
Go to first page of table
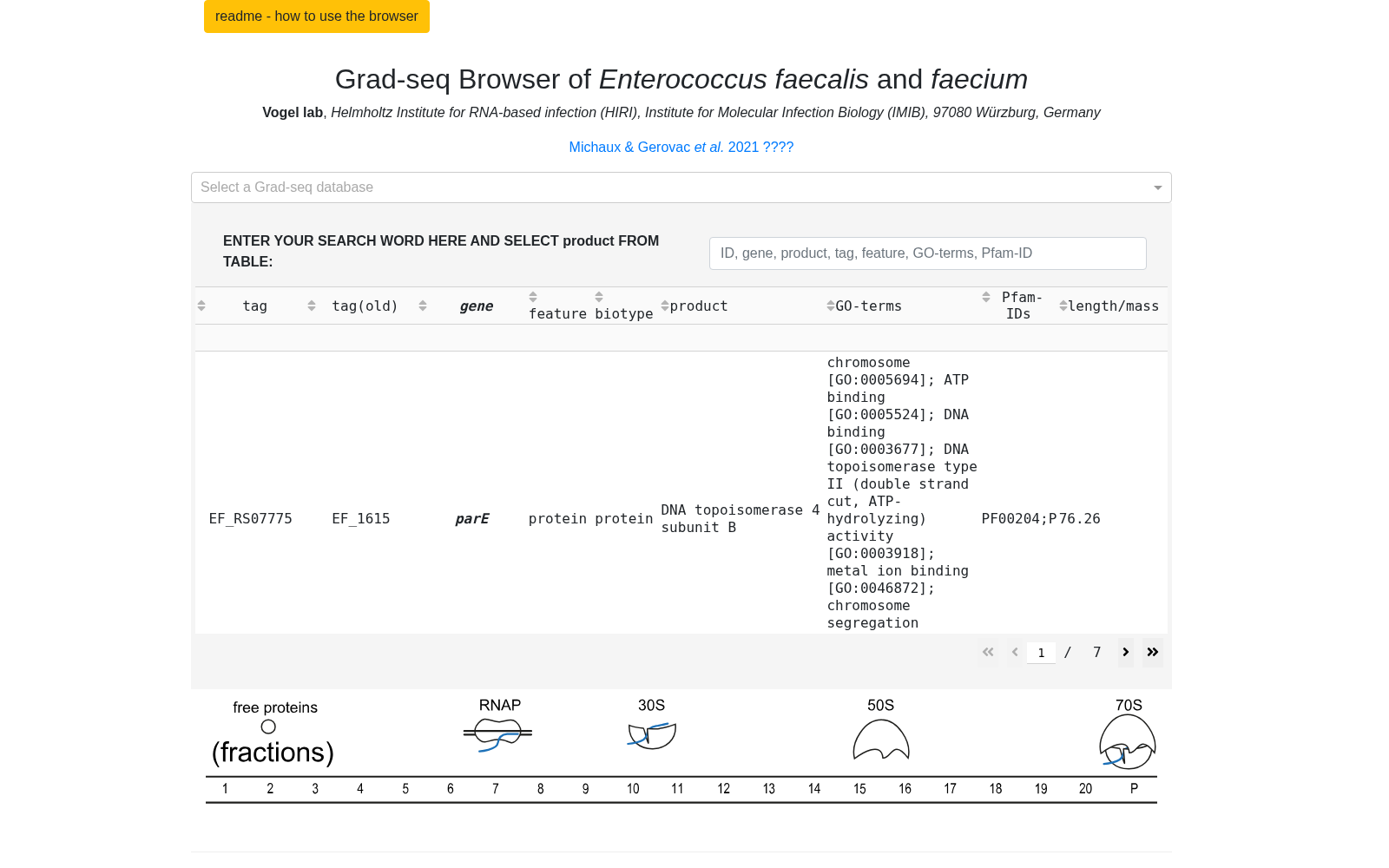pyautogui.click(x=988, y=652)
